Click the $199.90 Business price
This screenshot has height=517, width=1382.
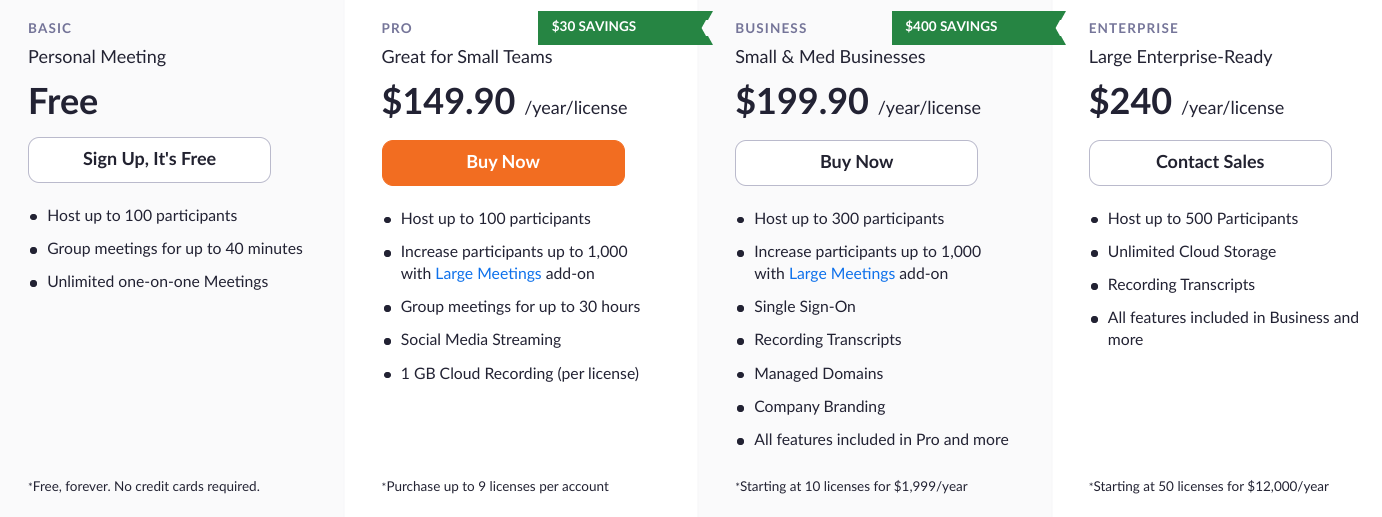point(802,102)
